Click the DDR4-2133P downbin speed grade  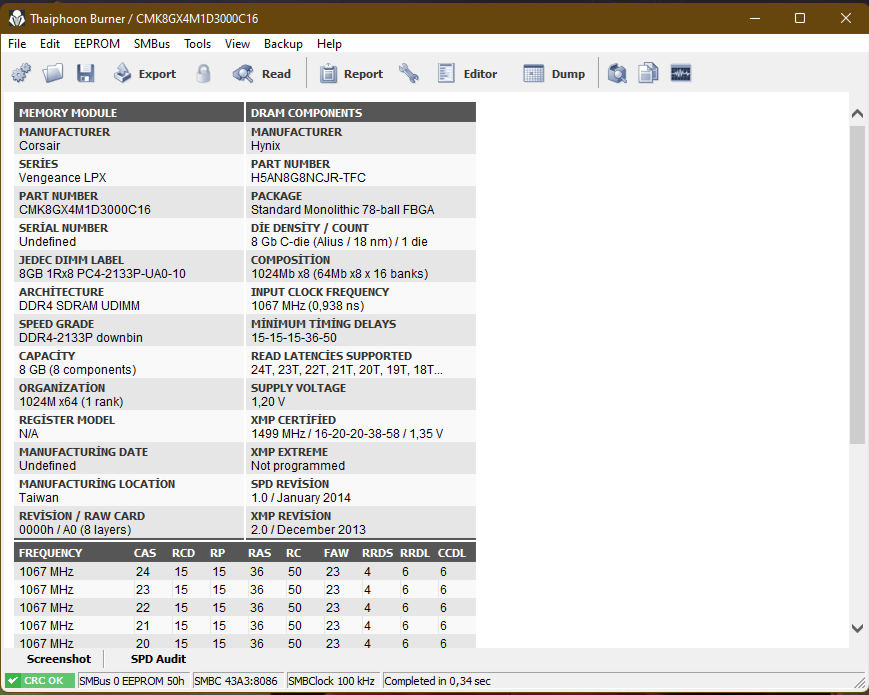point(81,338)
